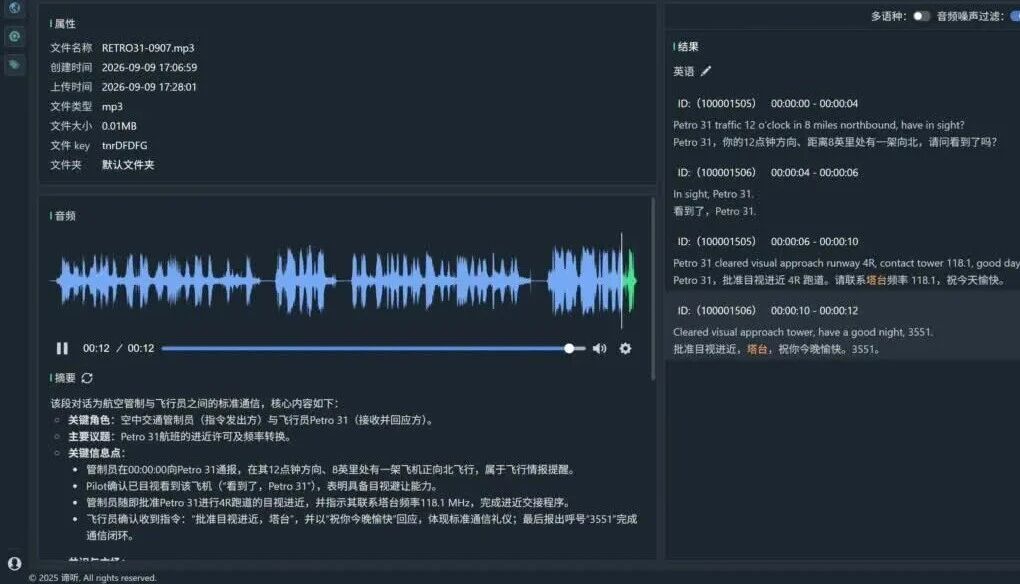
Task: Open the tag icon in the sidebar
Action: click(14, 64)
